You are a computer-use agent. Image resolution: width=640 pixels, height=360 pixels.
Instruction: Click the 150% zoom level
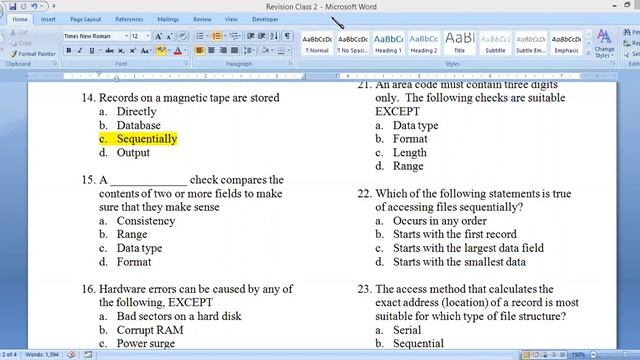pos(578,355)
